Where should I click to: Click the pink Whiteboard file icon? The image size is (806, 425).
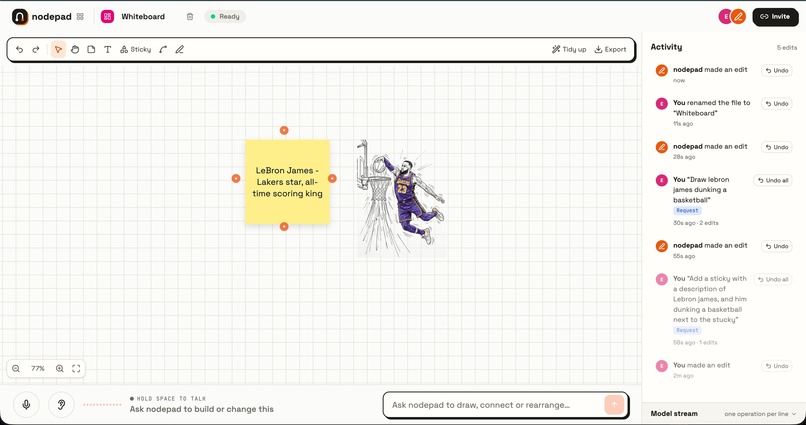tap(107, 16)
